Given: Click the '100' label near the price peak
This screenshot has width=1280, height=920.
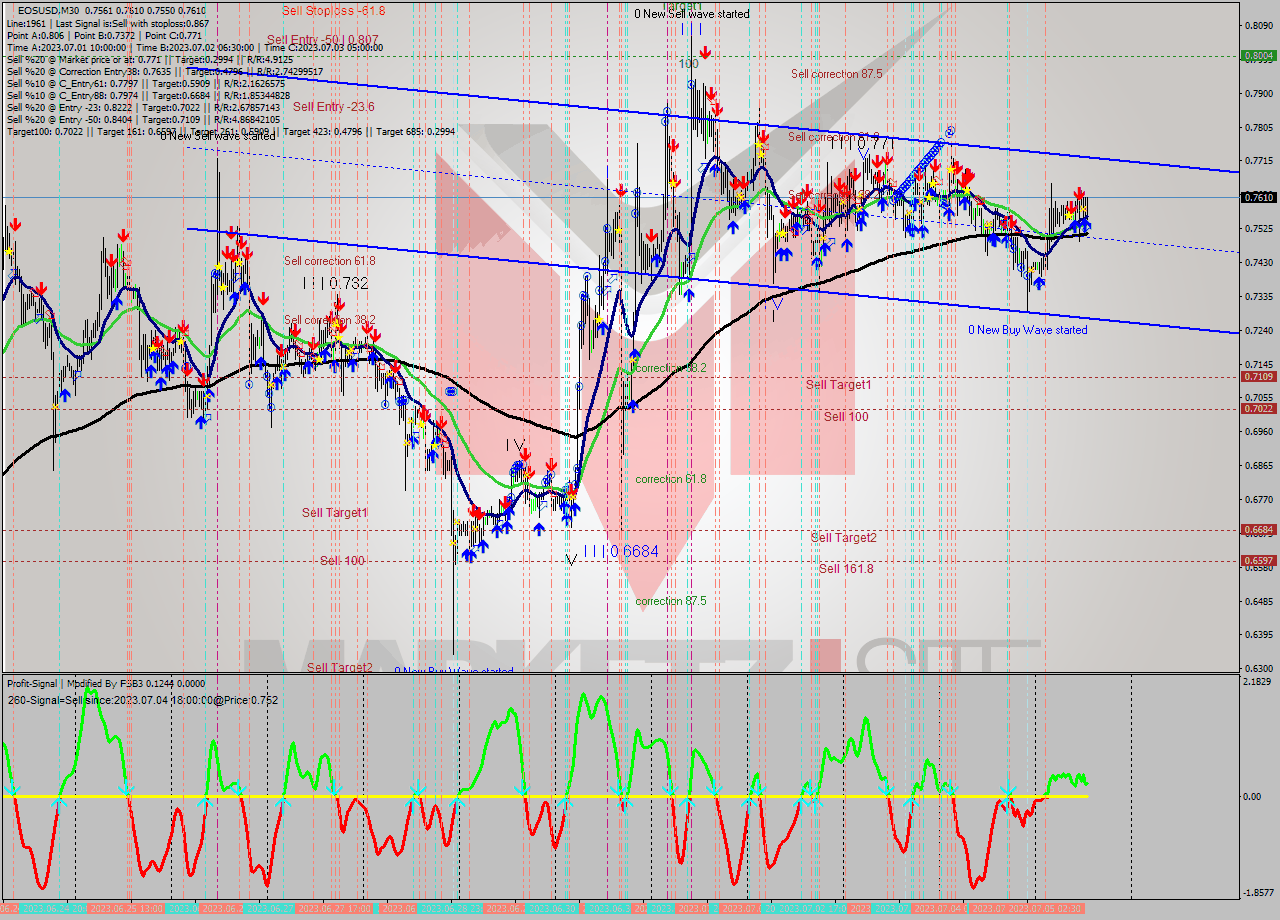Looking at the screenshot, I should (x=688, y=64).
